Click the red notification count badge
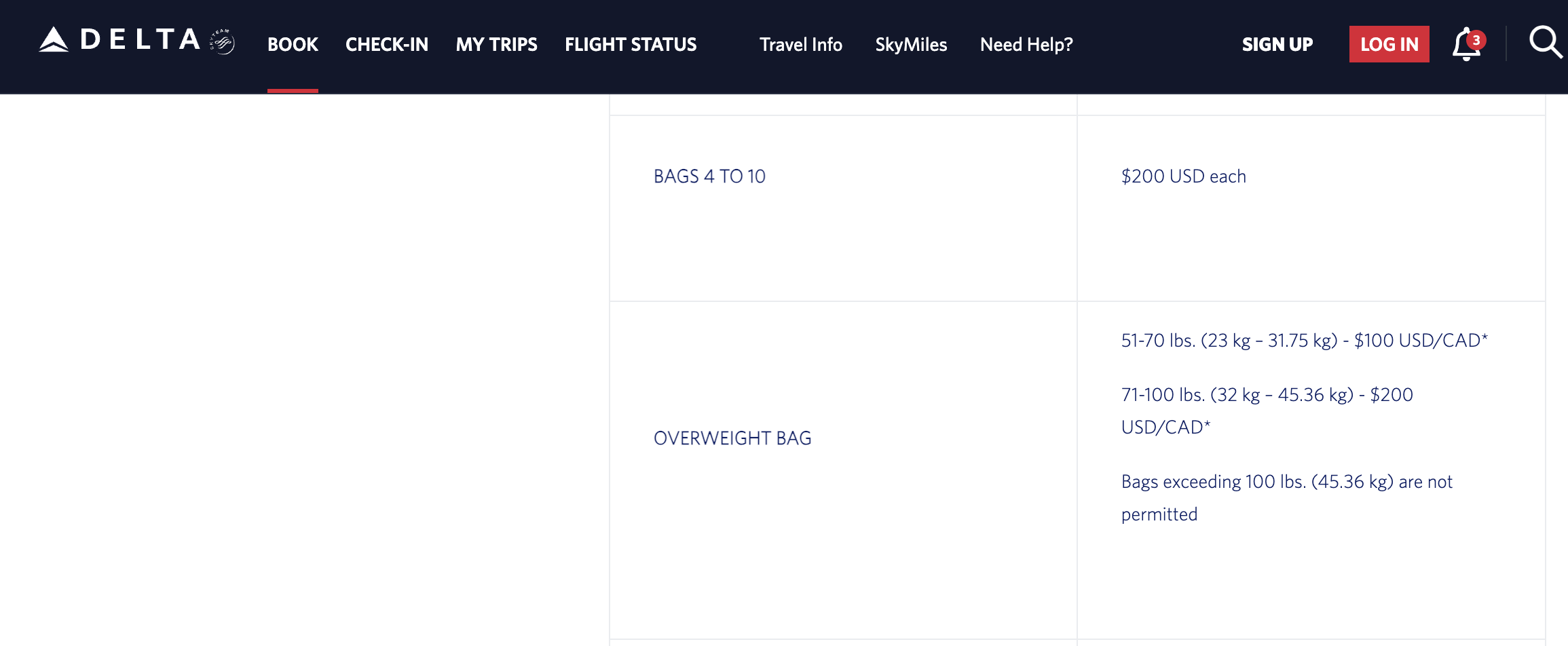This screenshot has width=1568, height=646. 1476,40
